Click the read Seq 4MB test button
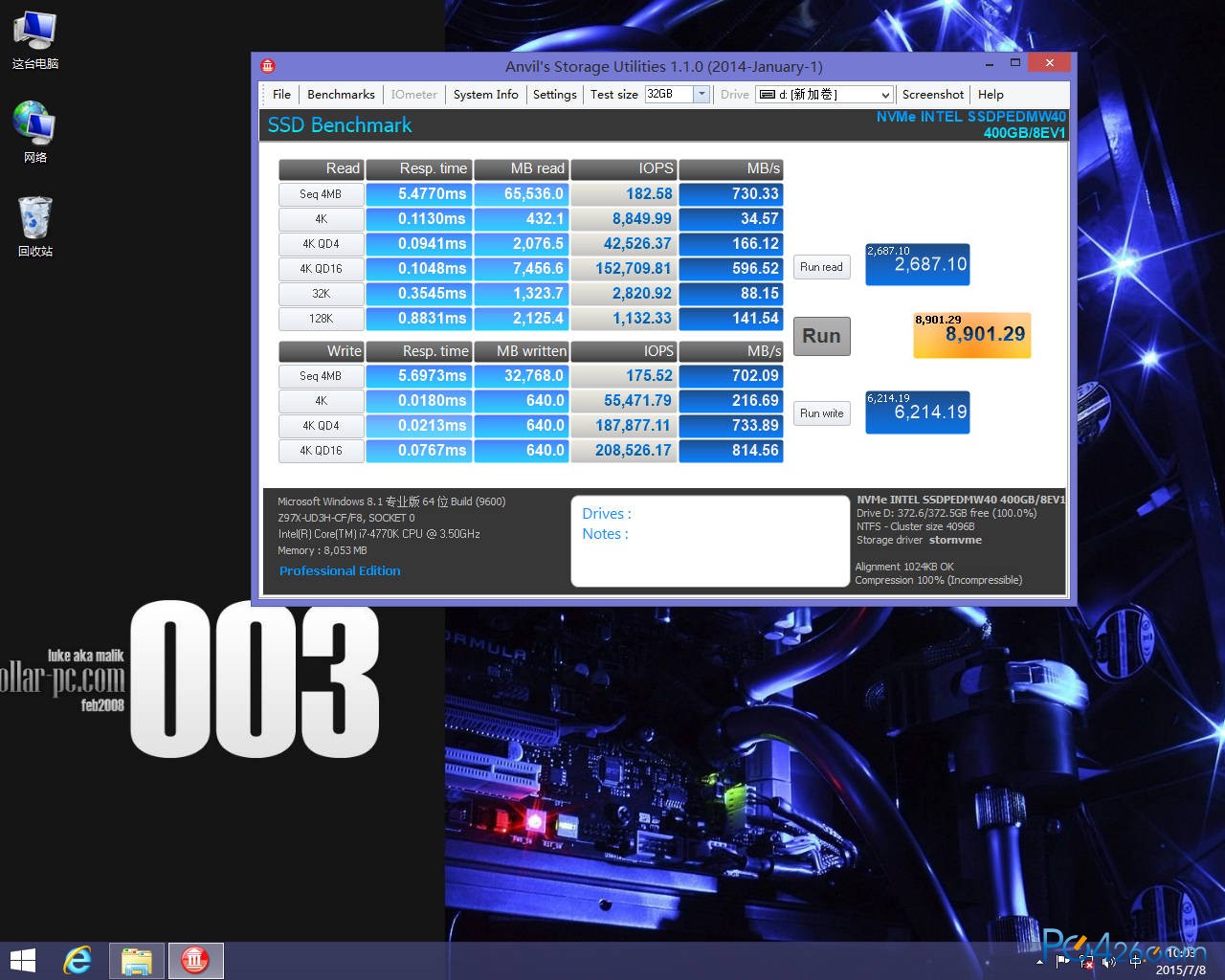The image size is (1225, 980). pos(321,194)
